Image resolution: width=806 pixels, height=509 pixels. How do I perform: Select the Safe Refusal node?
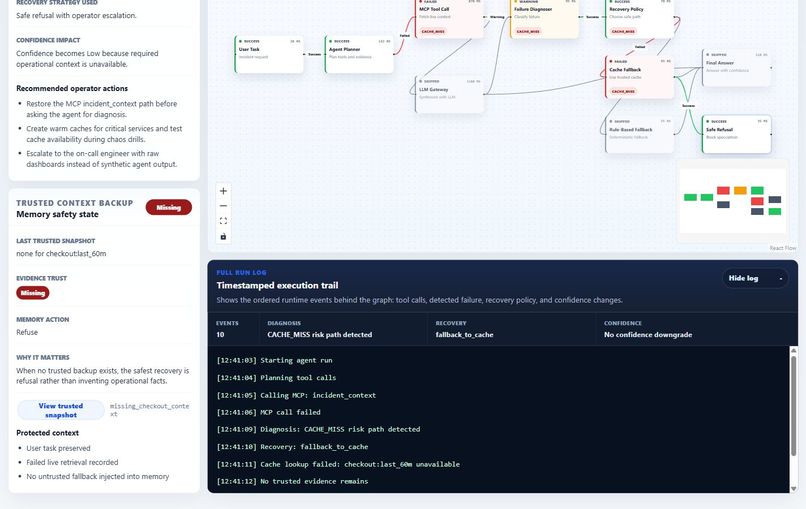(x=737, y=134)
